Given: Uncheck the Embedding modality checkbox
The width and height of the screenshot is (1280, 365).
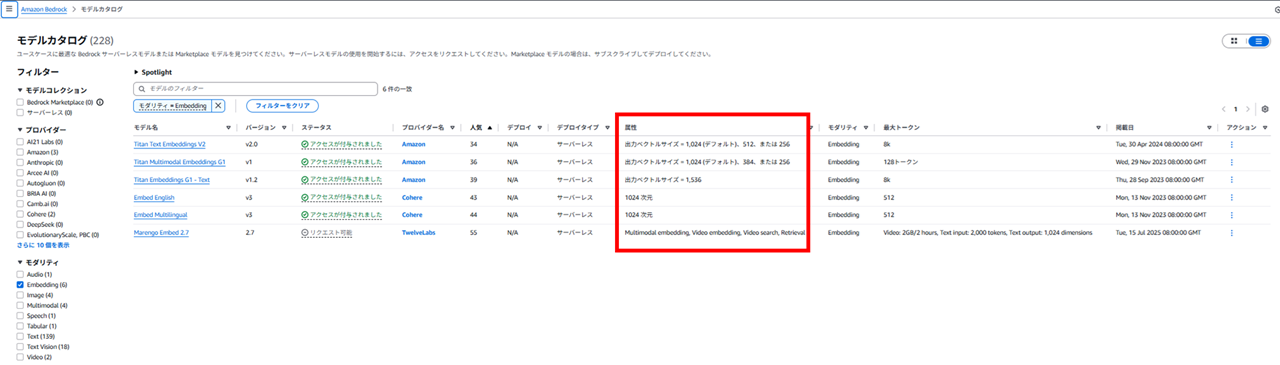Looking at the screenshot, I should tap(21, 285).
